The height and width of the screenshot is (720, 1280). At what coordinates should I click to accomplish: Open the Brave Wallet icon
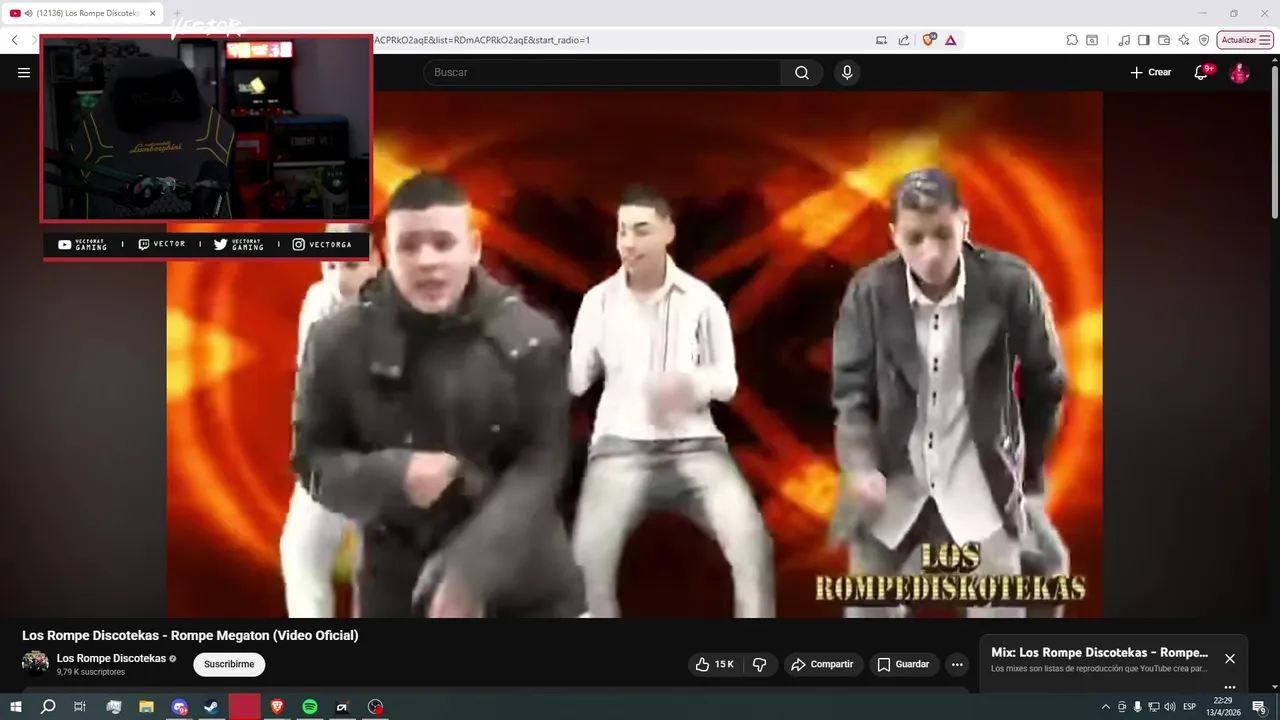(x=1164, y=40)
